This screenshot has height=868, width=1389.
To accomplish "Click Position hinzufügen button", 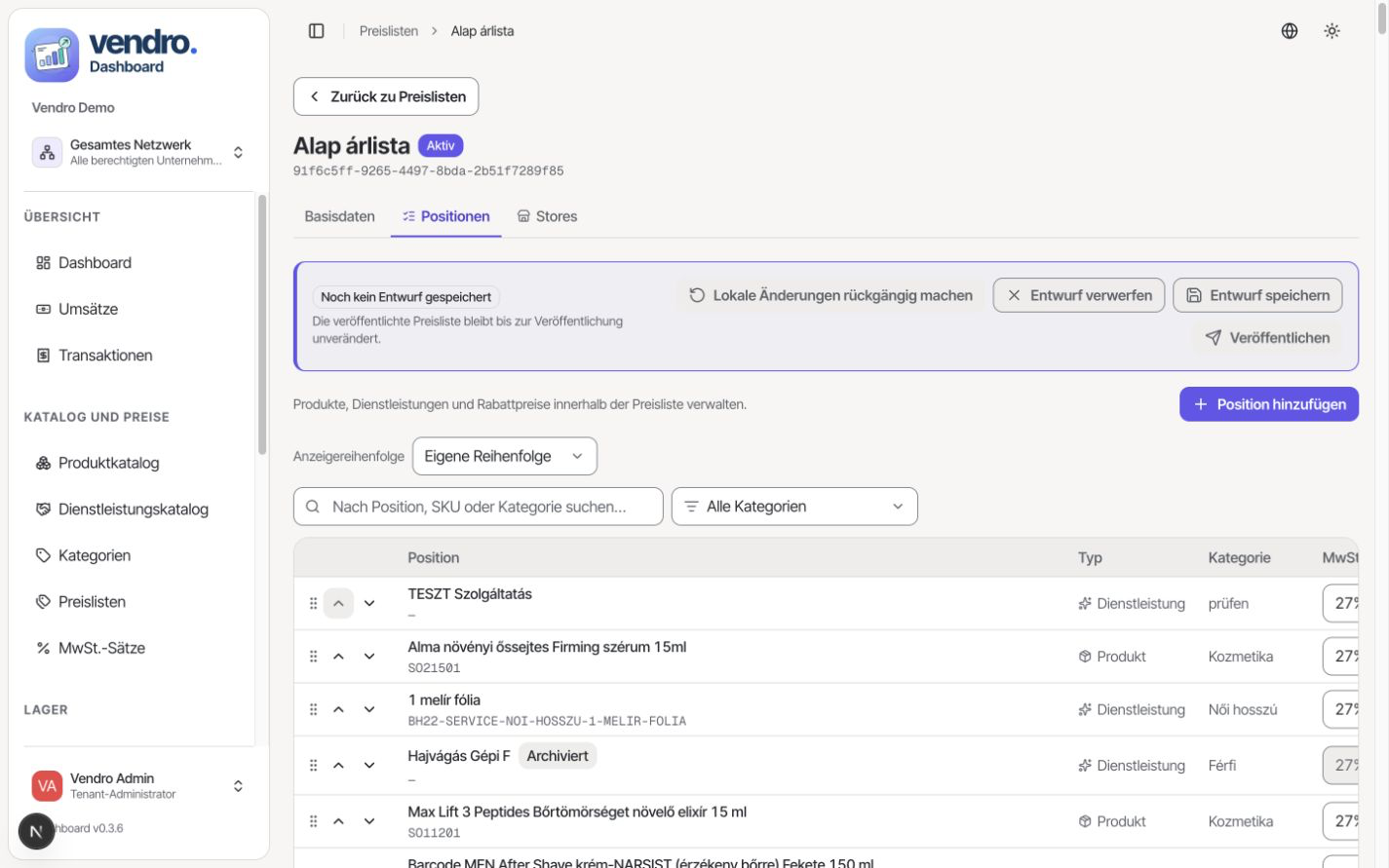I will coord(1269,404).
